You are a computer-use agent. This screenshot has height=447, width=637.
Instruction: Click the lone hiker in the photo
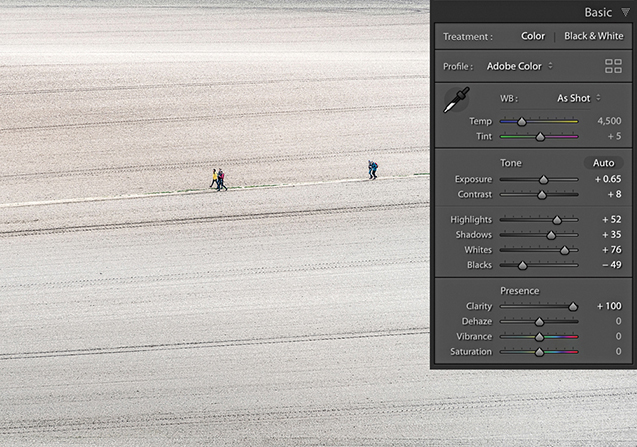373,169
